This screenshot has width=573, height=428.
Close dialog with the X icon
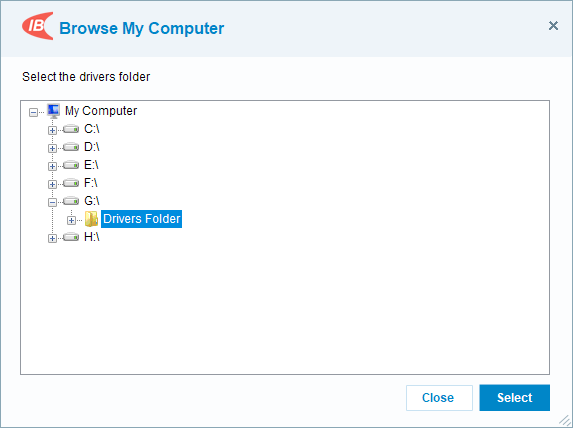click(x=553, y=26)
